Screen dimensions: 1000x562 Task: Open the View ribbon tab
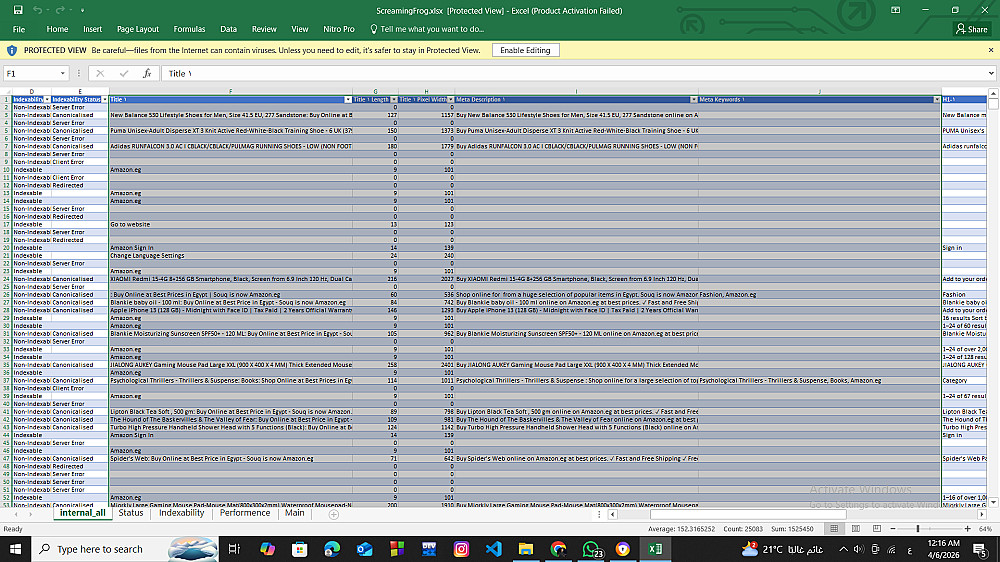pos(300,29)
